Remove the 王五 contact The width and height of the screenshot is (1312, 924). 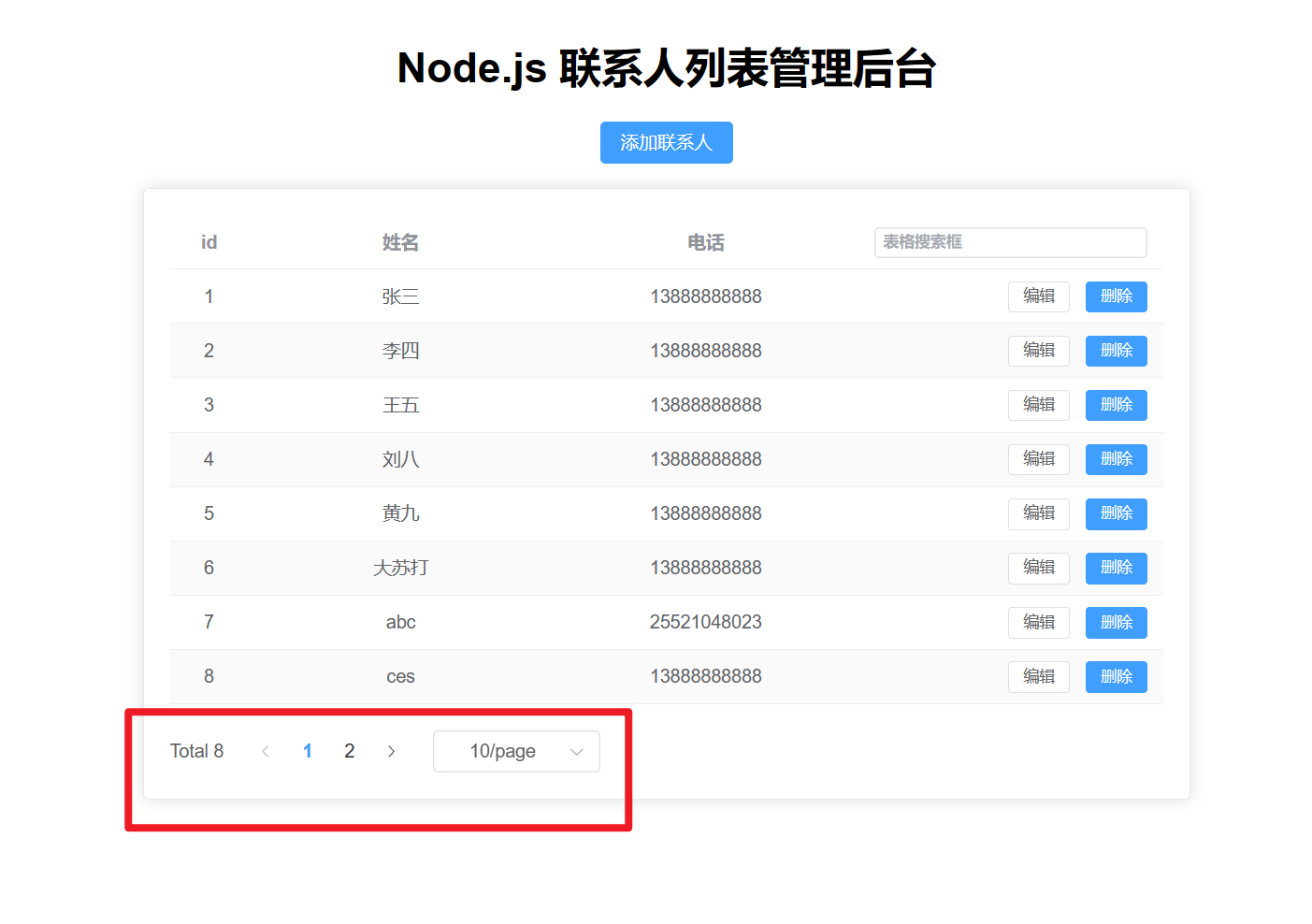(x=1116, y=405)
